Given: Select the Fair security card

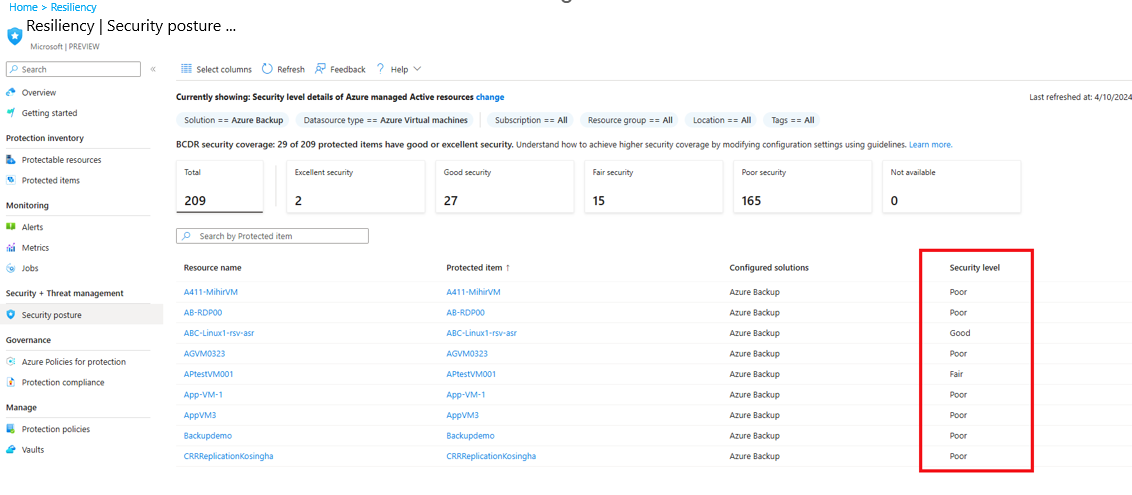Looking at the screenshot, I should point(653,187).
